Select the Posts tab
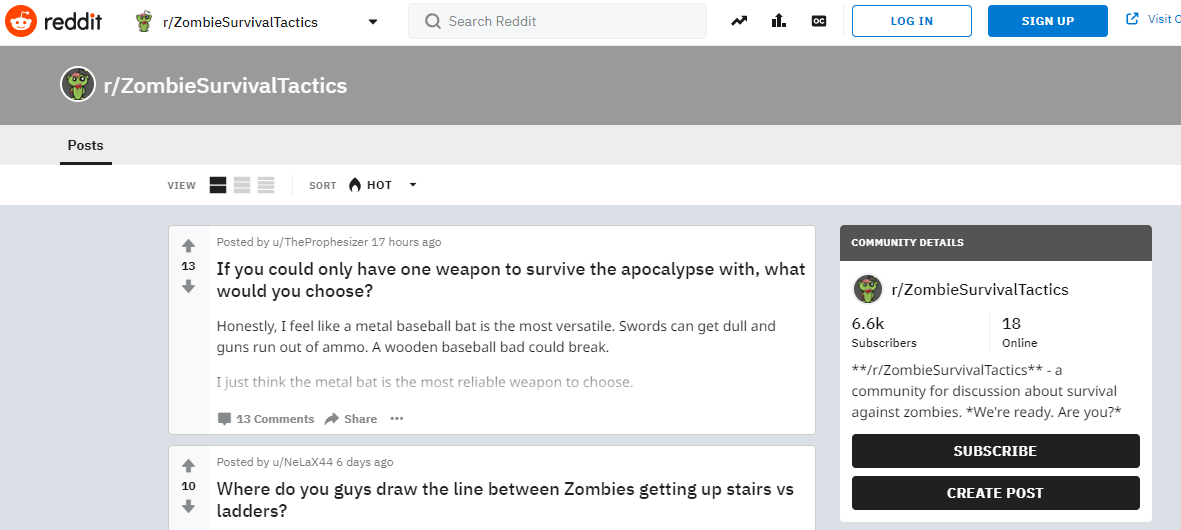Screen dimensions: 1181x530 click(86, 145)
